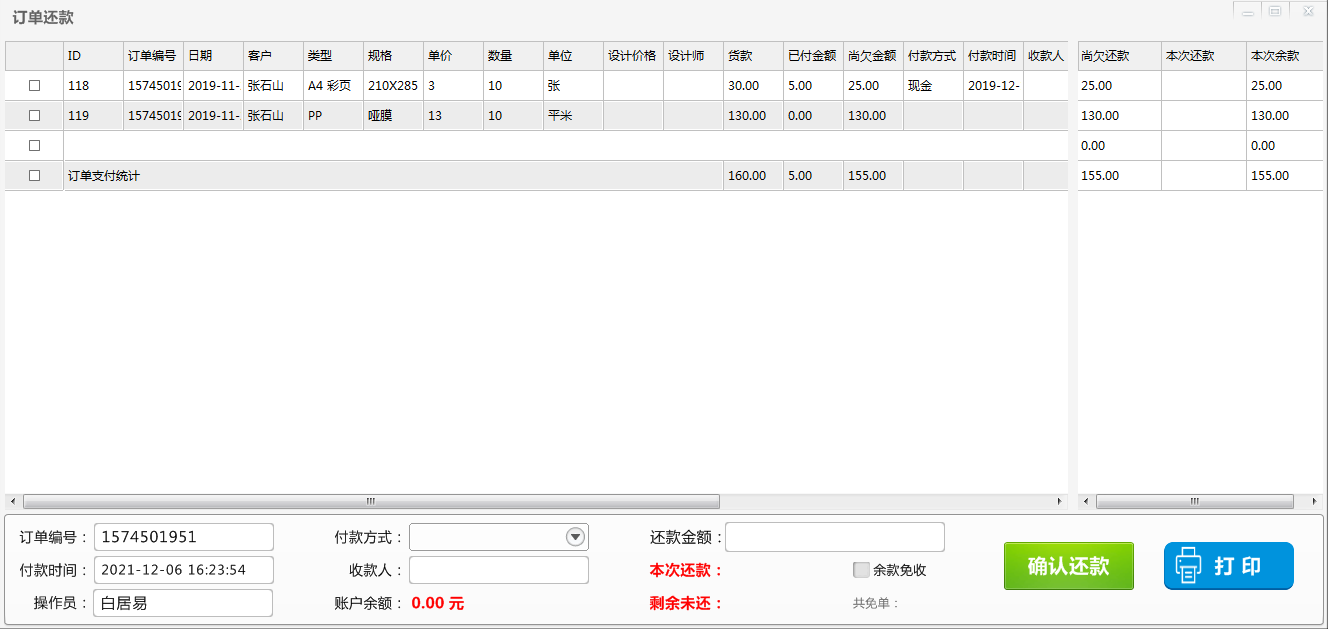Click the green 确认还款 confirm button
The height and width of the screenshot is (629, 1328).
coord(1068,566)
